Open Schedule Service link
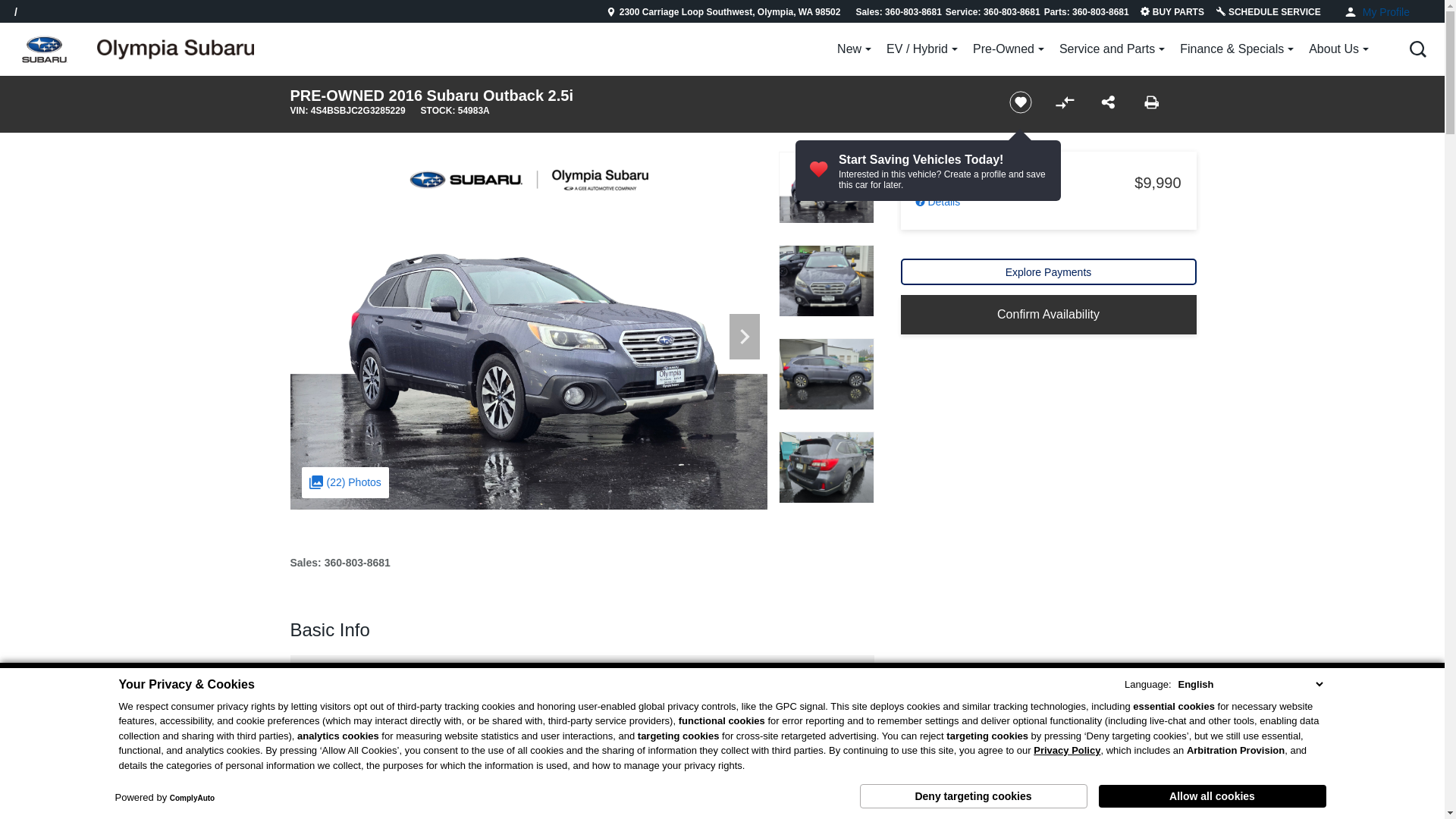Screen dimensions: 1456x819 (x=1268, y=12)
